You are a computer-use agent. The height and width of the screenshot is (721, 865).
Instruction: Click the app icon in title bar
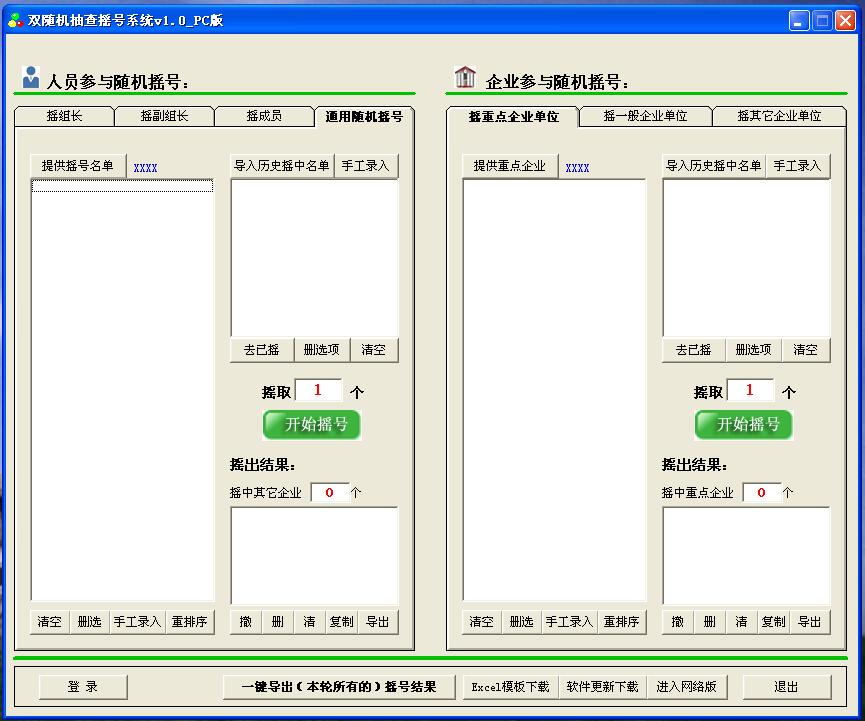[x=15, y=20]
